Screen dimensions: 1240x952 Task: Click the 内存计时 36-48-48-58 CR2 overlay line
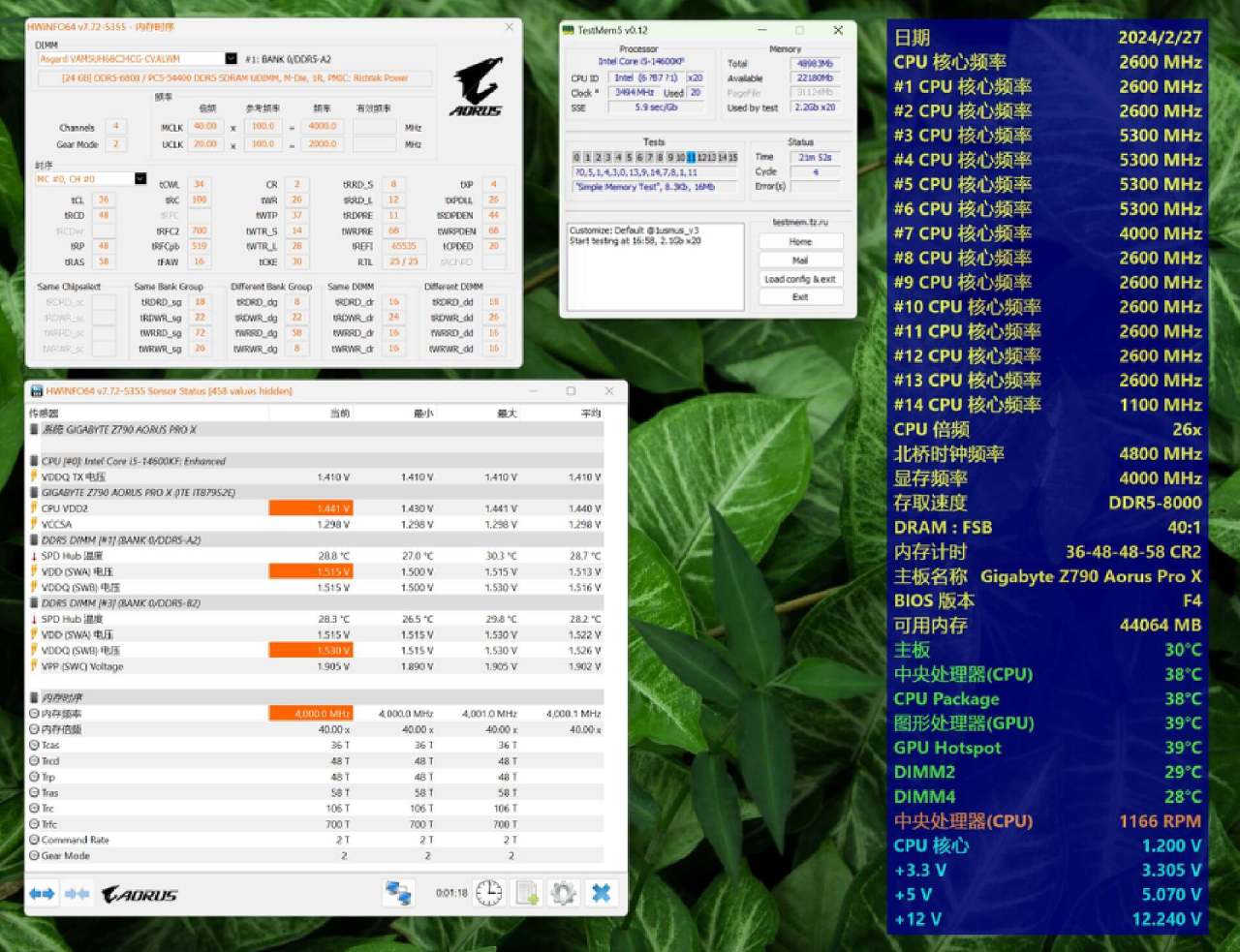tap(1047, 552)
